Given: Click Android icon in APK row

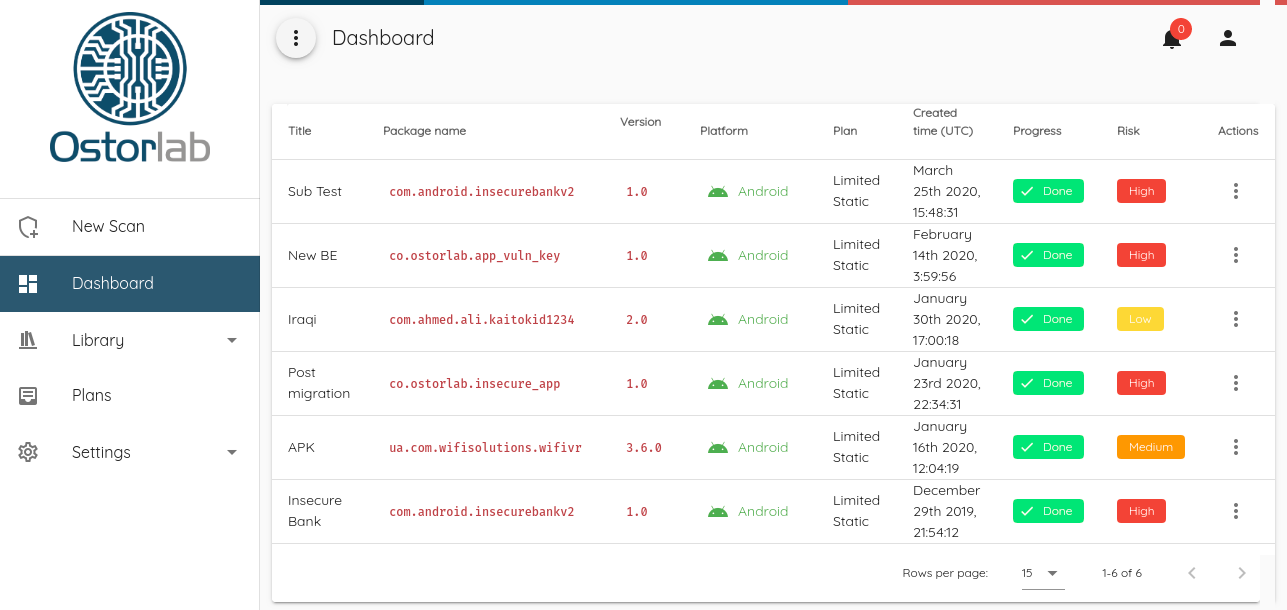Looking at the screenshot, I should (x=717, y=448).
